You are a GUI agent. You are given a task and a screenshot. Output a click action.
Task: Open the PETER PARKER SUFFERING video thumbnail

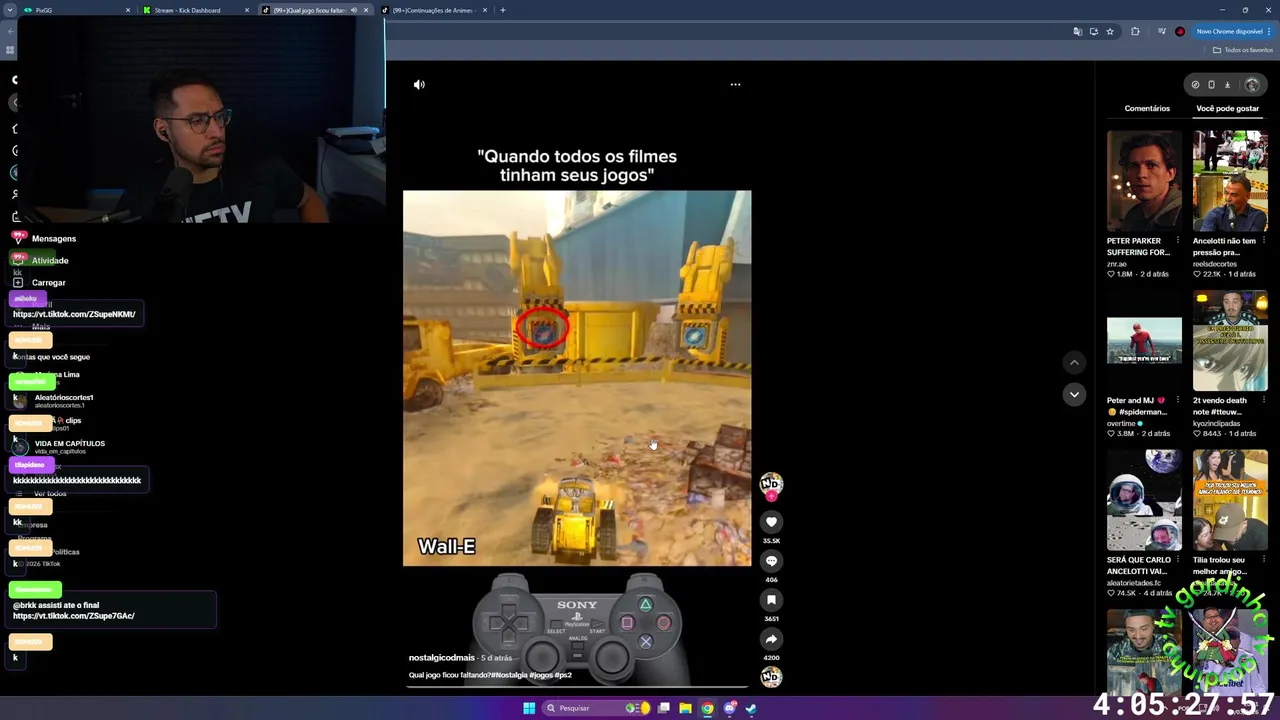coord(1144,181)
